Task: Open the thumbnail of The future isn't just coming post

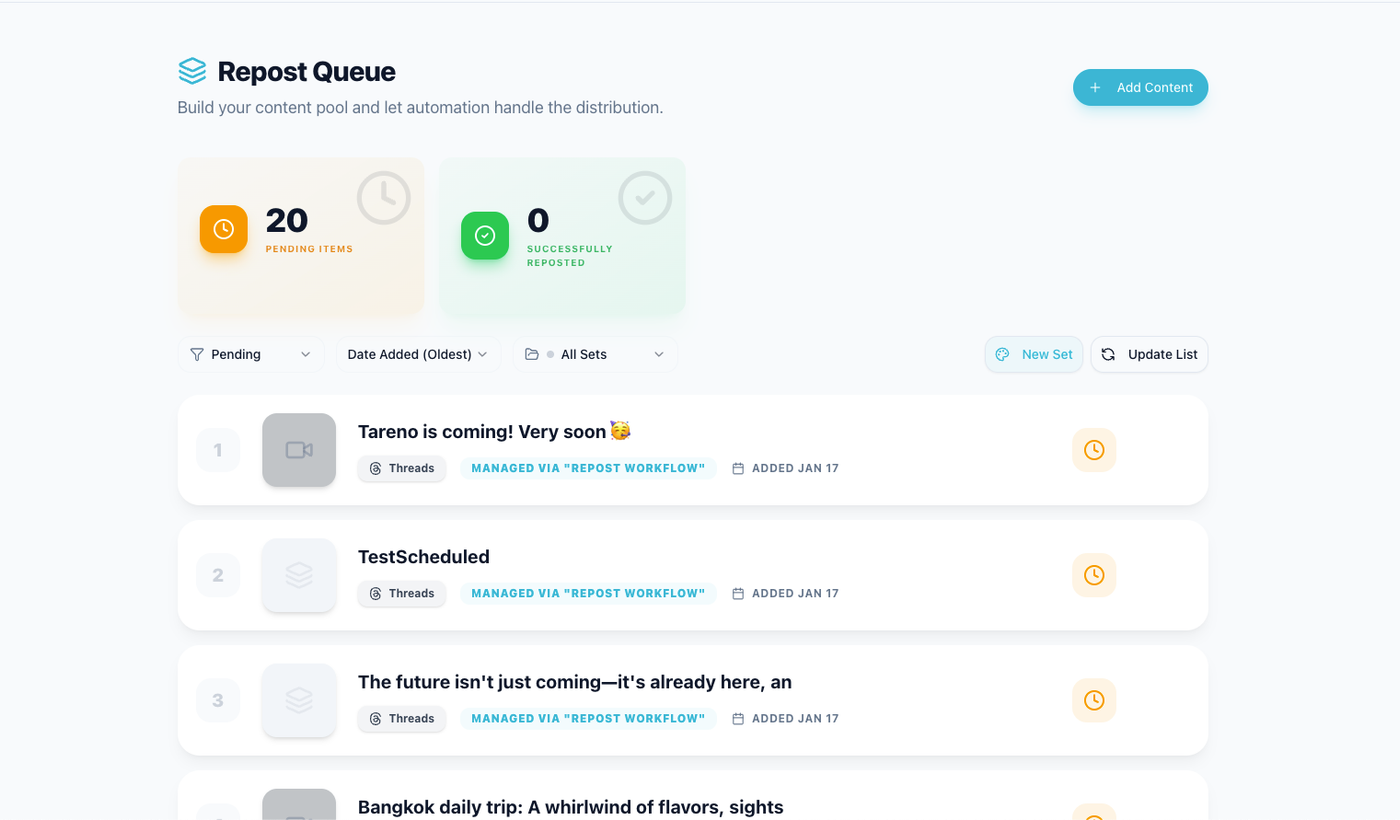Action: coord(299,700)
